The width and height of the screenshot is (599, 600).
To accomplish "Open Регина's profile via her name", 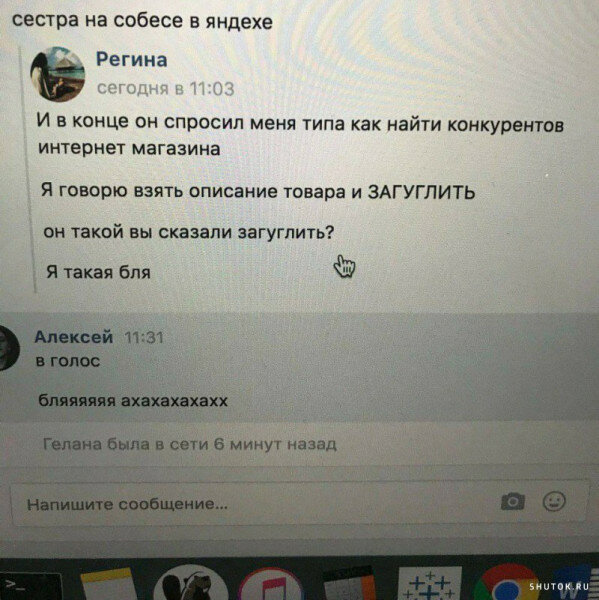I will pyautogui.click(x=131, y=60).
